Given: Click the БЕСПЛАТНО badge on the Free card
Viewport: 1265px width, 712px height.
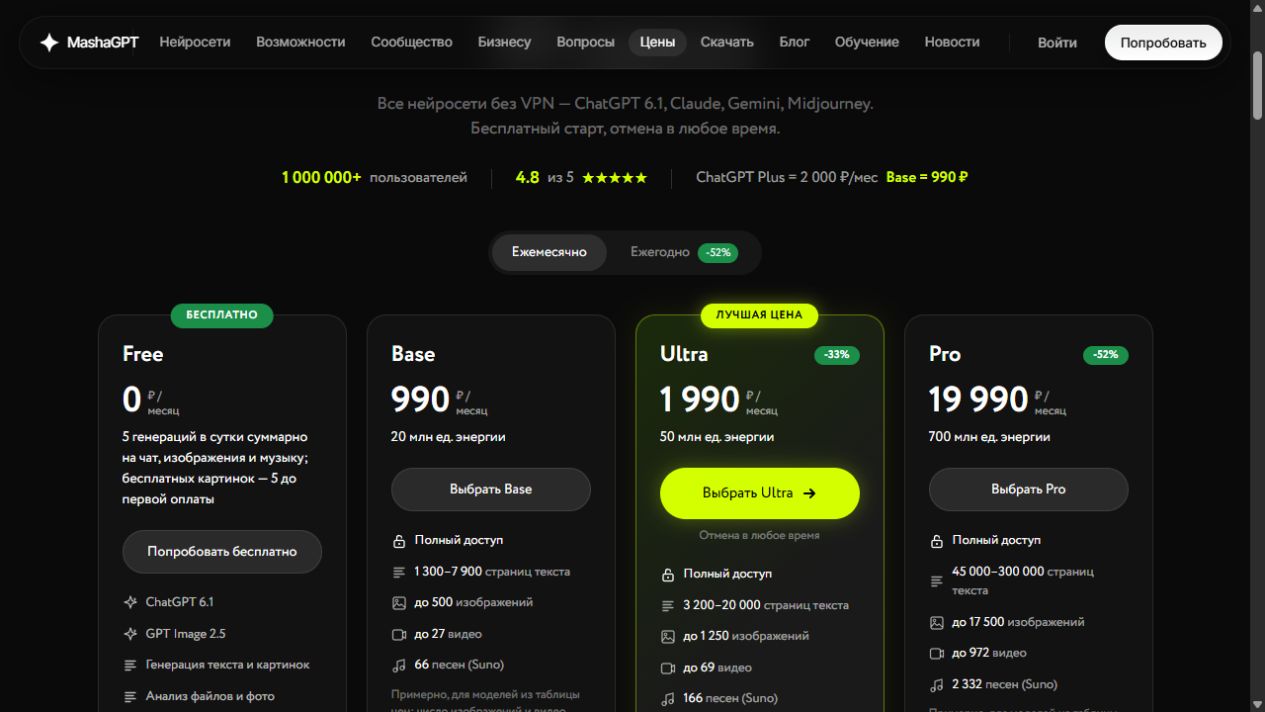Looking at the screenshot, I should pyautogui.click(x=222, y=315).
